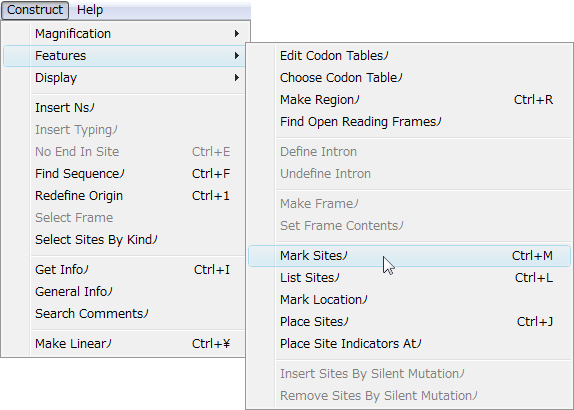574x410 pixels.
Task: Click Mark Sites item
Action: [409, 256]
